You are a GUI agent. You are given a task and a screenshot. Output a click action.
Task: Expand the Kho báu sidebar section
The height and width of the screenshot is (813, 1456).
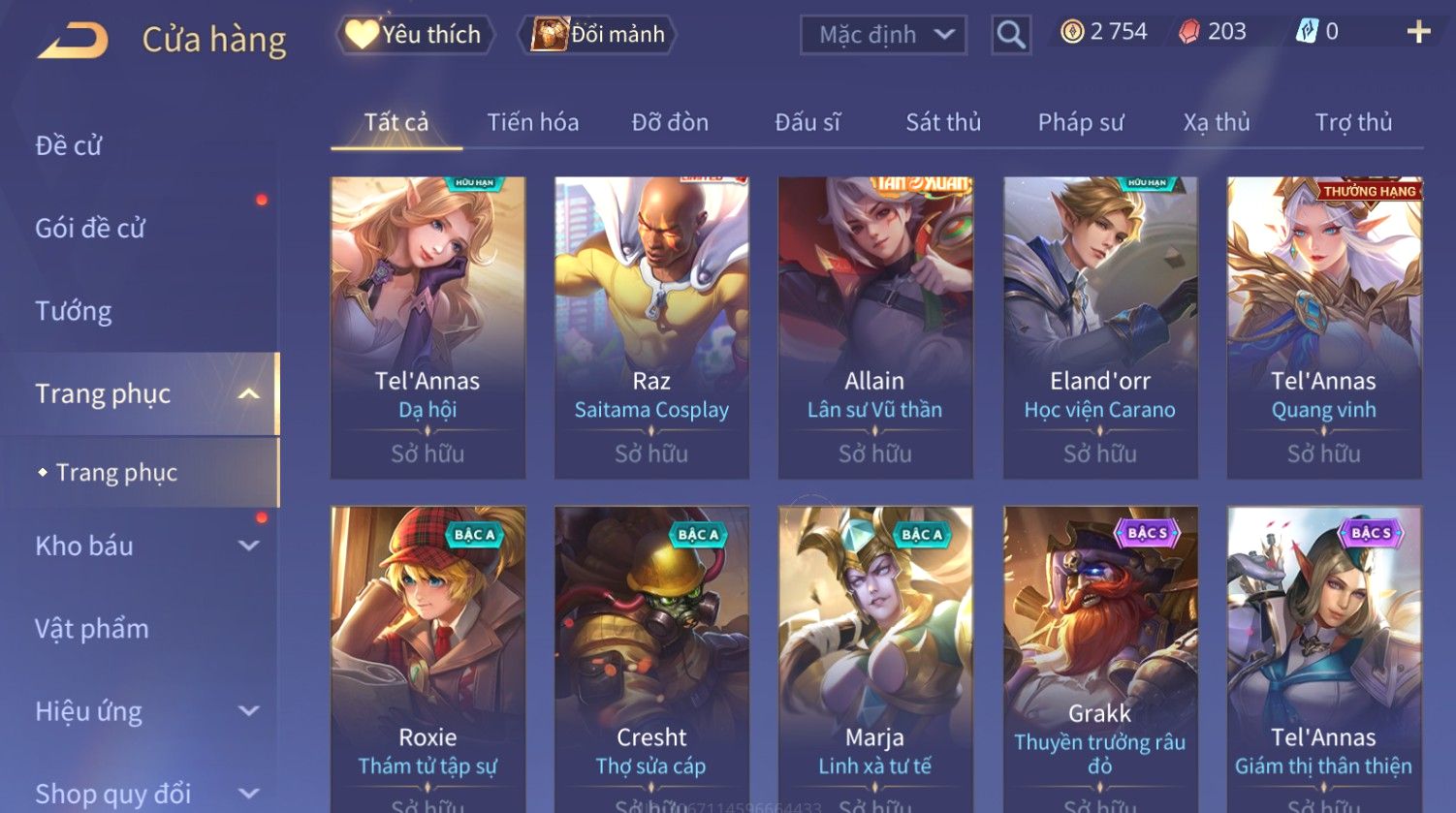pos(249,546)
